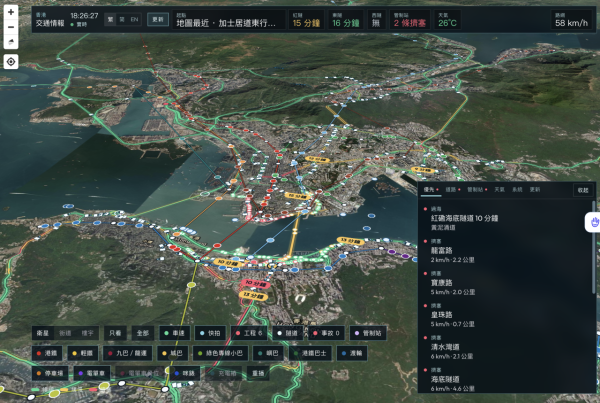600x403 pixels.
Task: Toggle the 車速 traffic speed layer
Action: (174, 333)
